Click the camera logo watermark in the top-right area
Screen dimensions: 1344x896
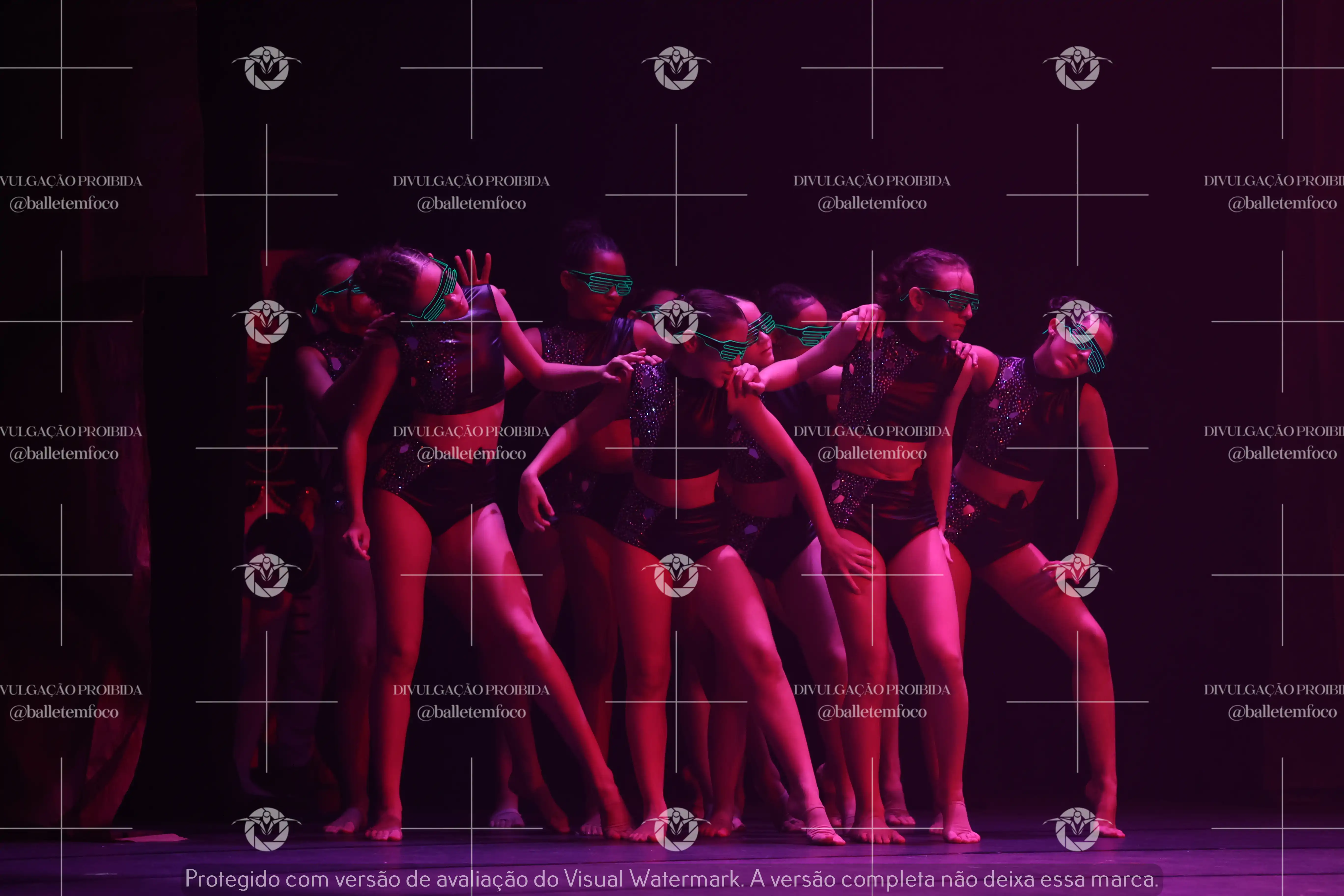tap(1077, 68)
